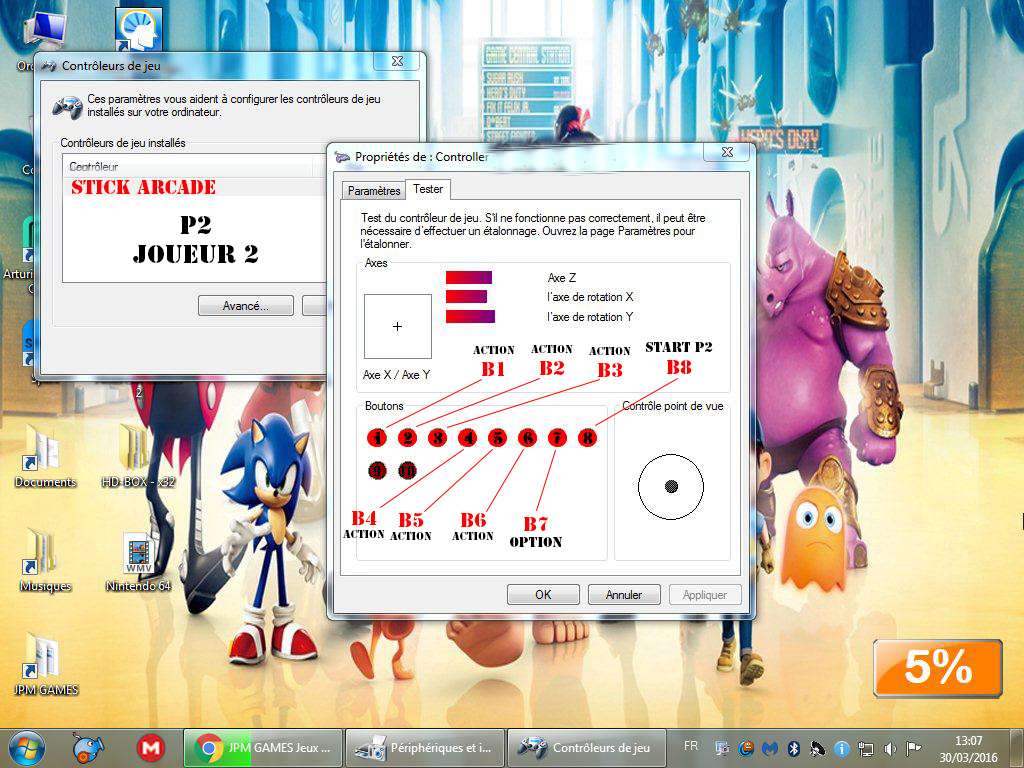The width and height of the screenshot is (1024, 768).
Task: Open the blue info tray icon
Action: tap(842, 748)
